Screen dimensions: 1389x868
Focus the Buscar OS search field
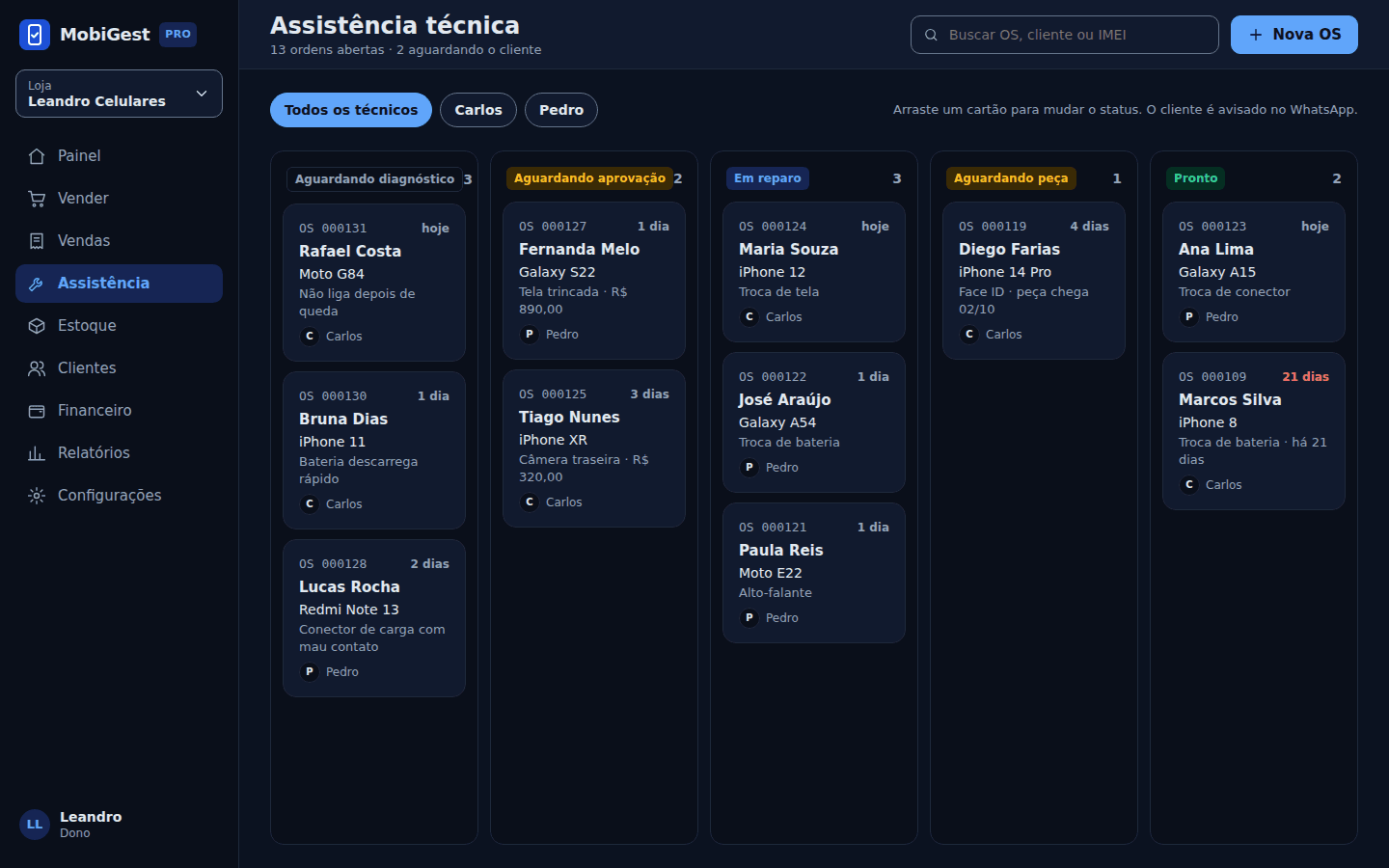[x=1065, y=35]
